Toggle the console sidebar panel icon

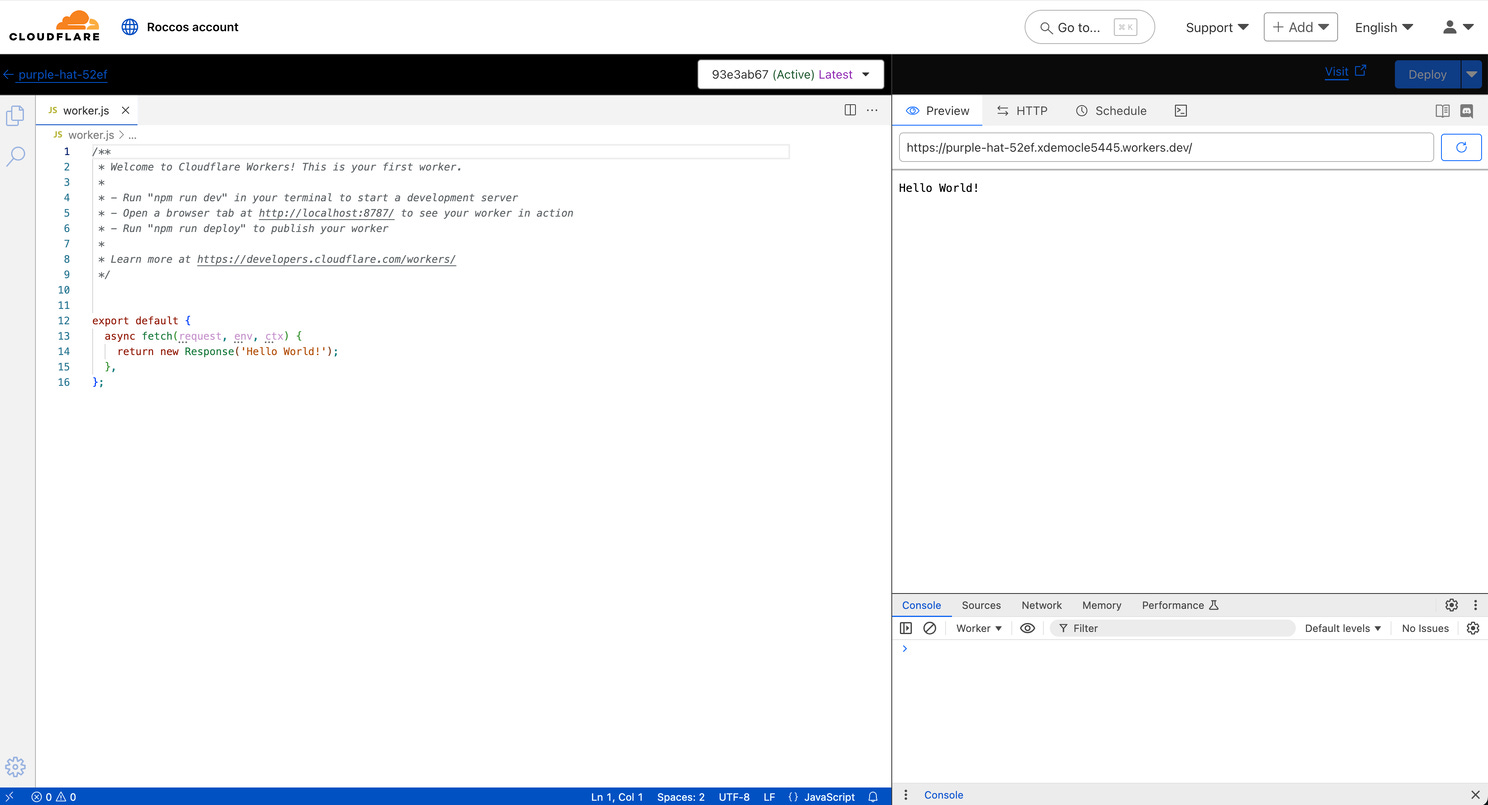pyautogui.click(x=906, y=628)
